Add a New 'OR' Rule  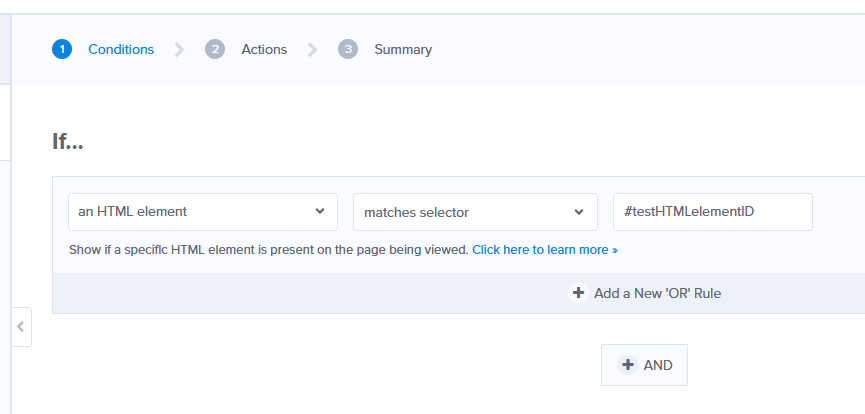[x=657, y=293]
